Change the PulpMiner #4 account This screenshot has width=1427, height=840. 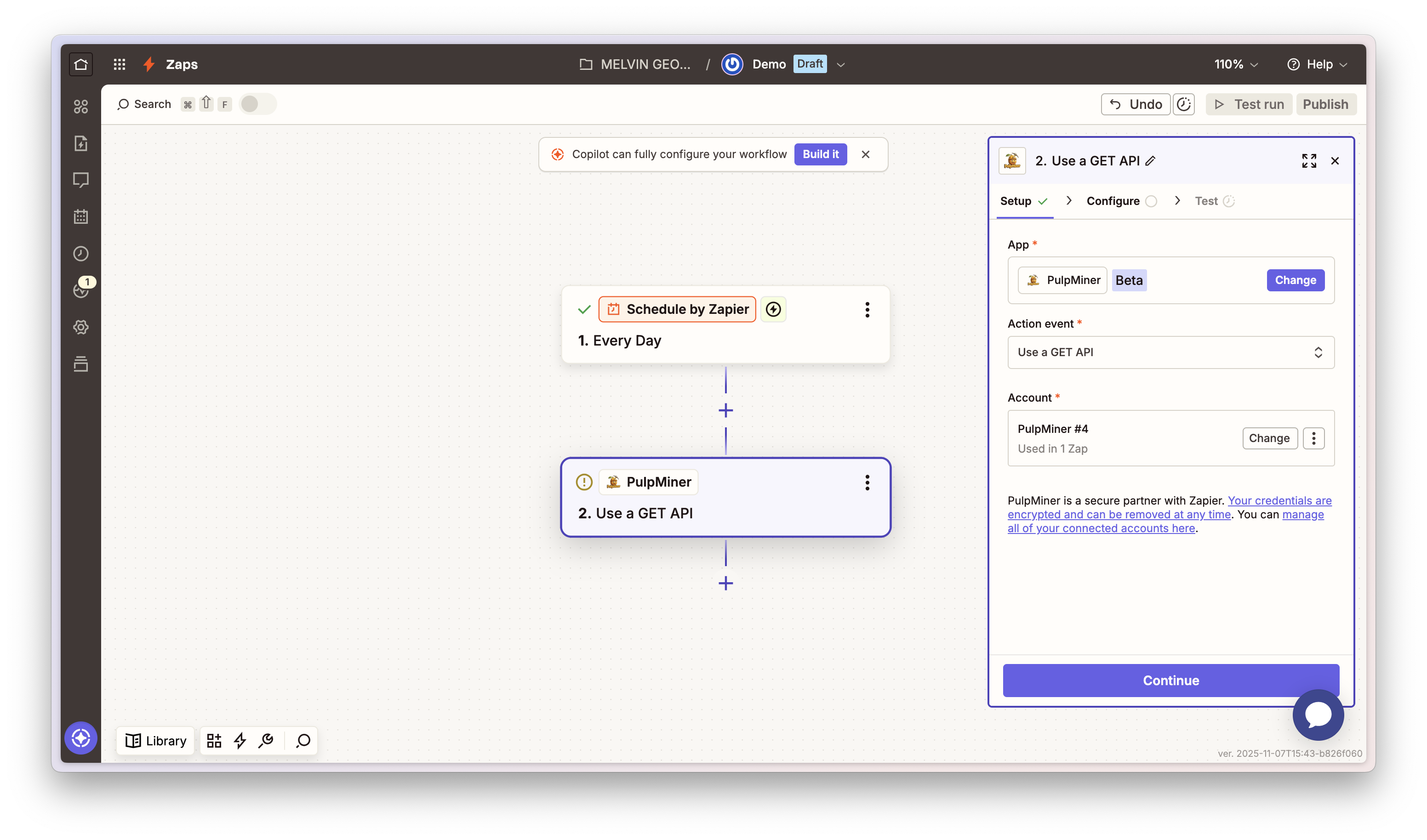1270,438
